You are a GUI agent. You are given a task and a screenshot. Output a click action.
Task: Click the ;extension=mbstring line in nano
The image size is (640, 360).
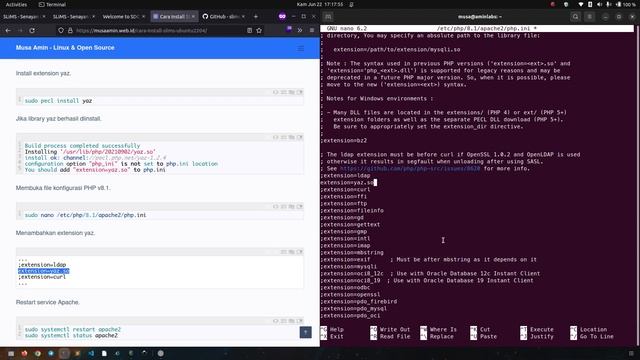coord(352,252)
